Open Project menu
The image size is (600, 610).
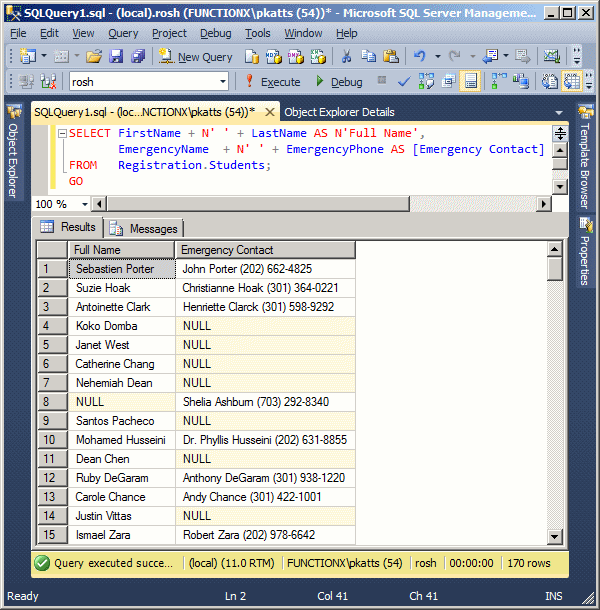(169, 33)
